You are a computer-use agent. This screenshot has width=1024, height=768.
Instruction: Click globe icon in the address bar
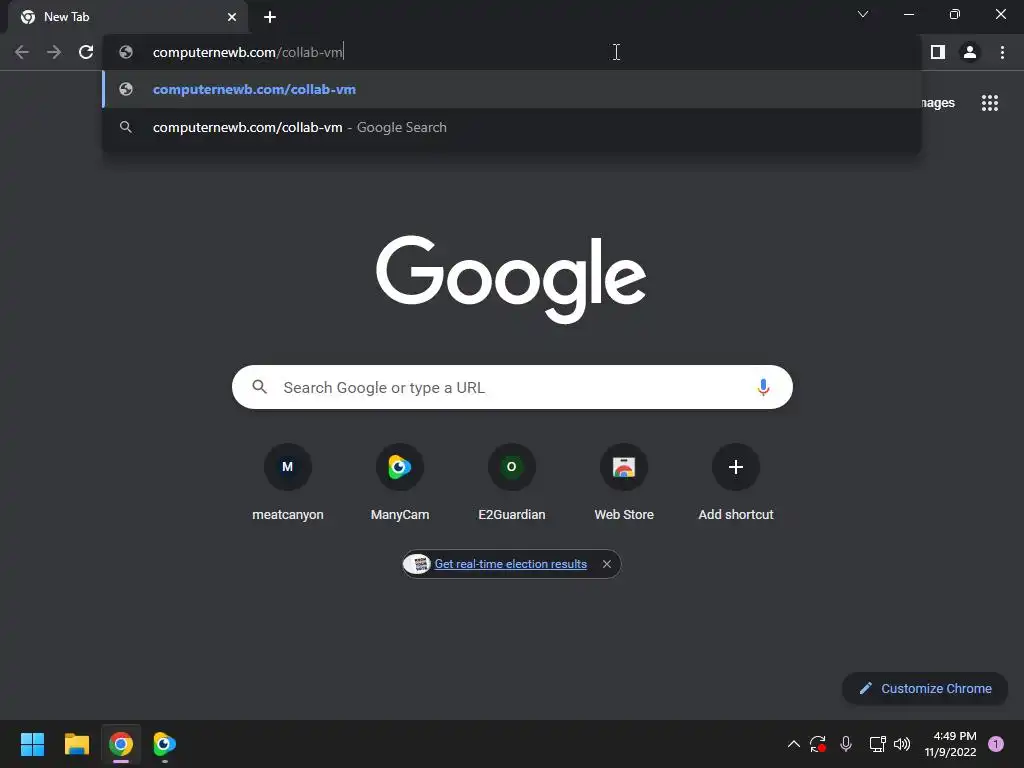[x=126, y=52]
